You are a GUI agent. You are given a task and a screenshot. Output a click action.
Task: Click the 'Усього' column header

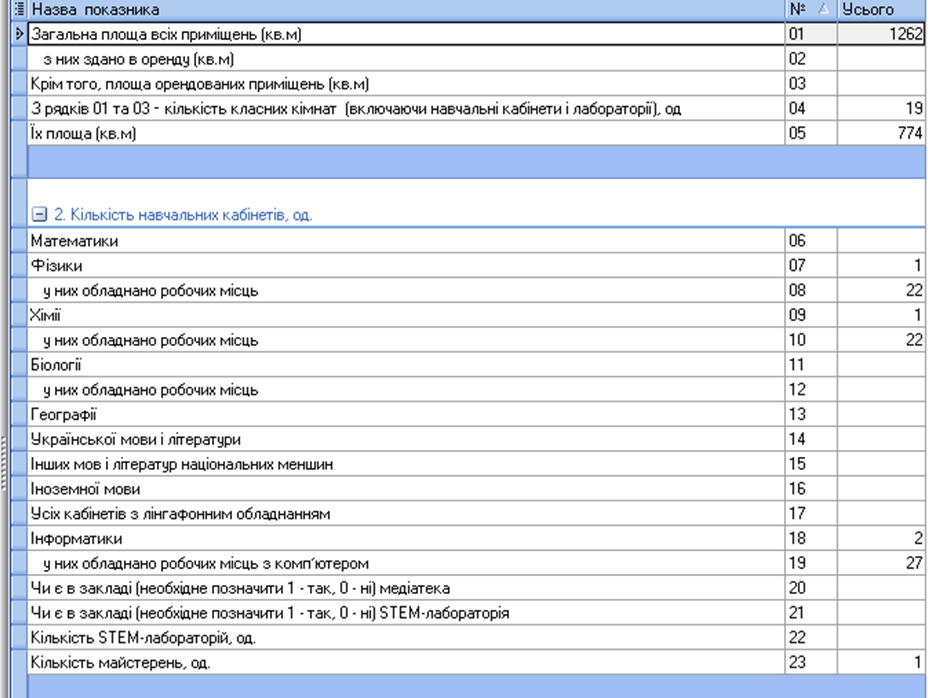pos(881,9)
